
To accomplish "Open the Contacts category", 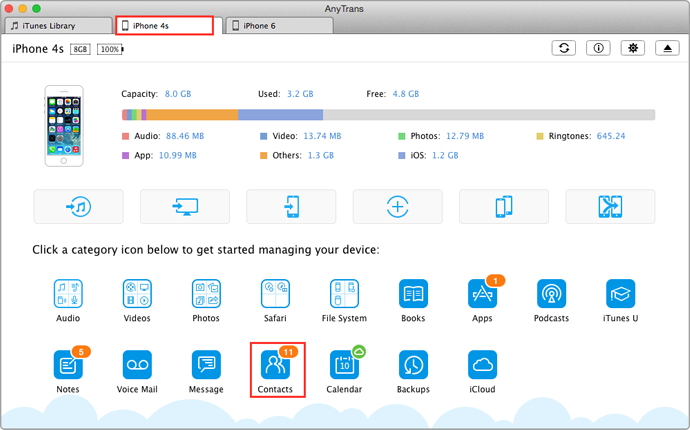I will coord(275,364).
